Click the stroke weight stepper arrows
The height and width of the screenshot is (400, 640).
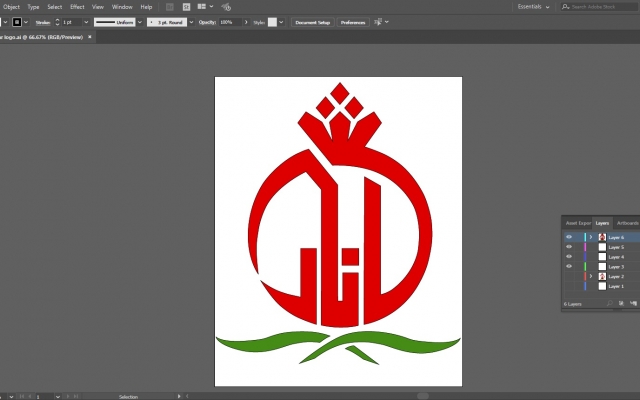(x=57, y=22)
